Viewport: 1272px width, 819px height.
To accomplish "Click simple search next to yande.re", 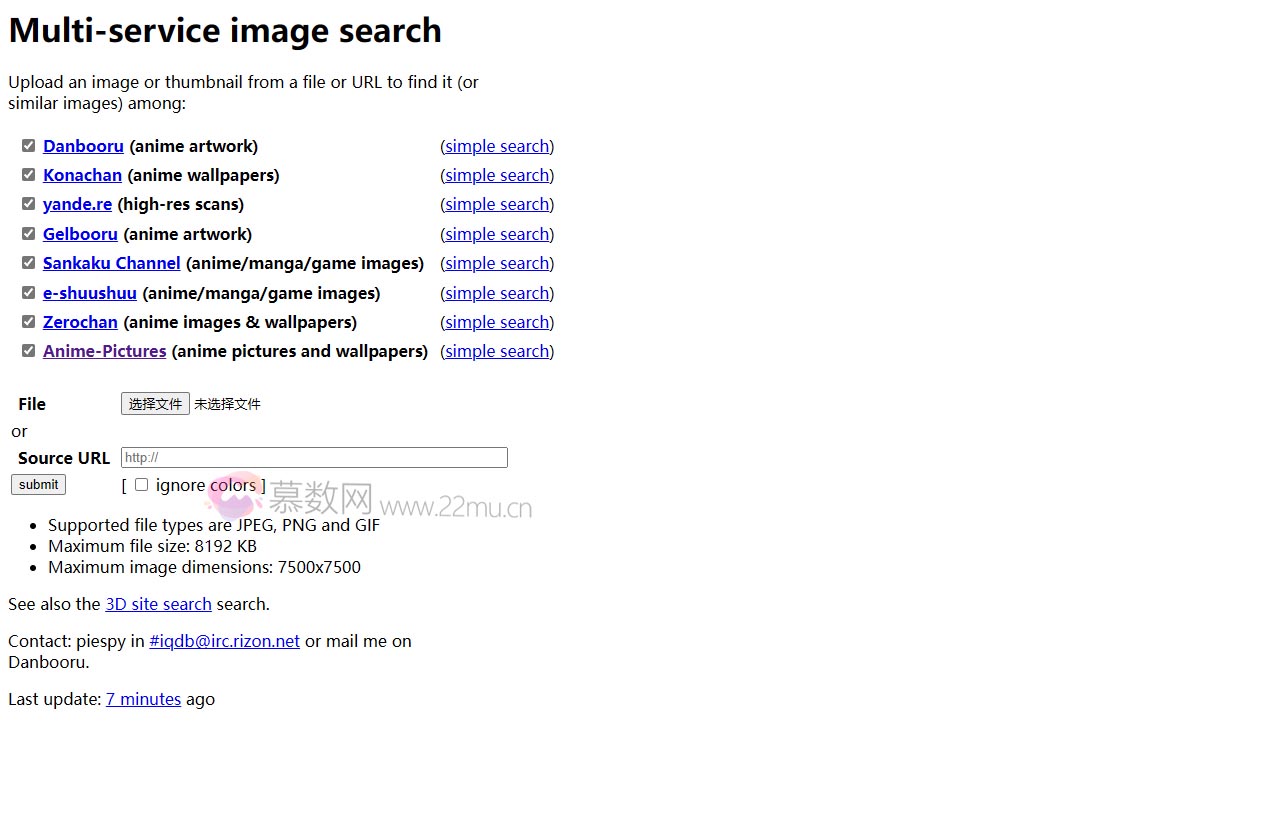I will pos(497,204).
